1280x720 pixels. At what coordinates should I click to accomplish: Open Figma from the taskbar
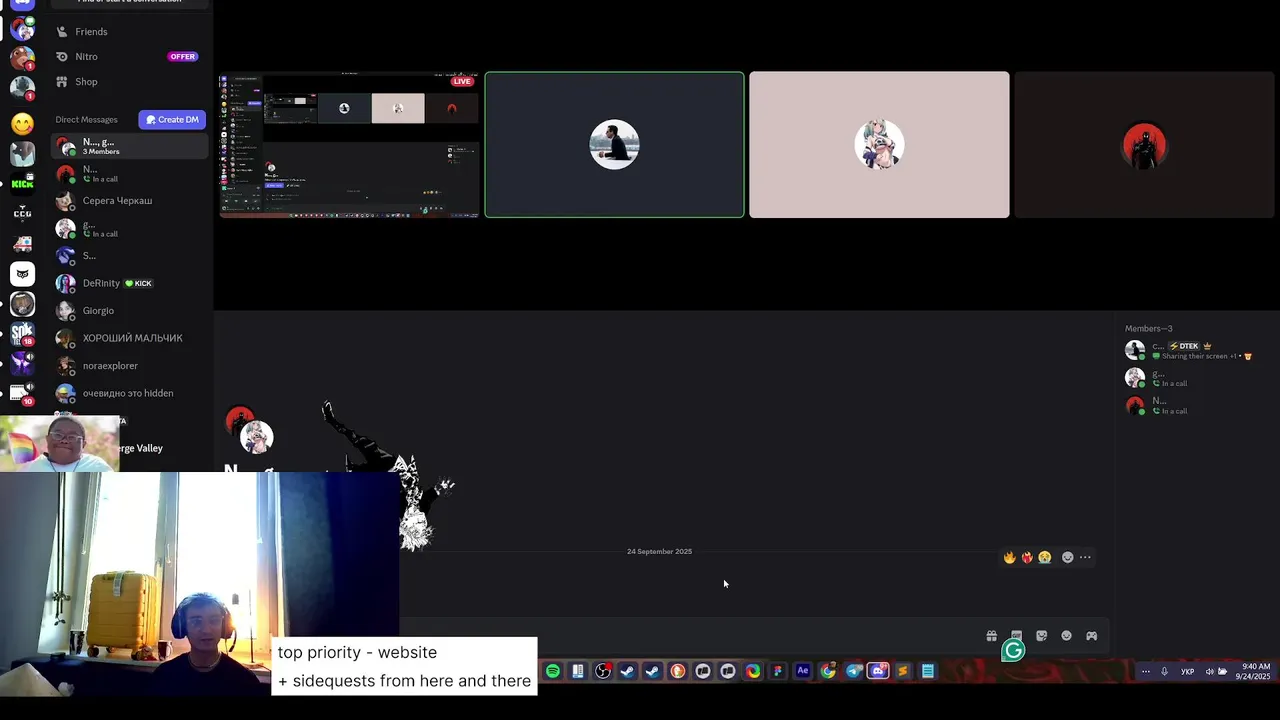[778, 671]
